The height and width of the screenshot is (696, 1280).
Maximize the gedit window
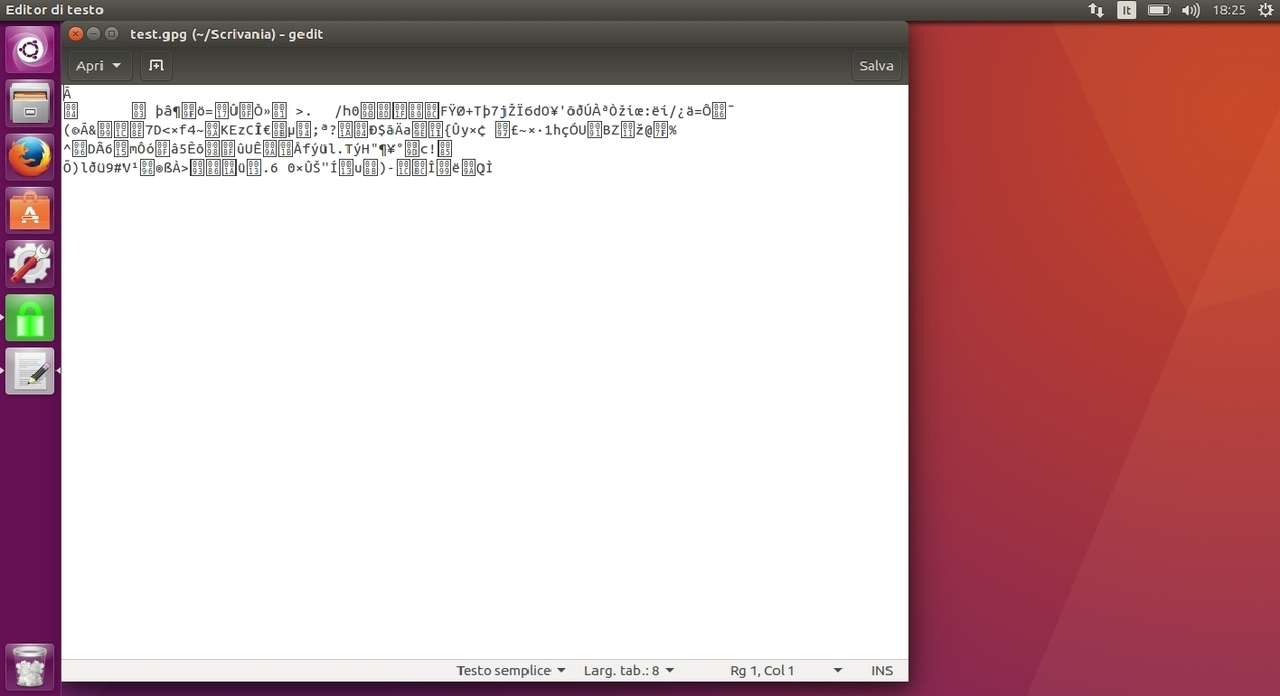(x=111, y=34)
